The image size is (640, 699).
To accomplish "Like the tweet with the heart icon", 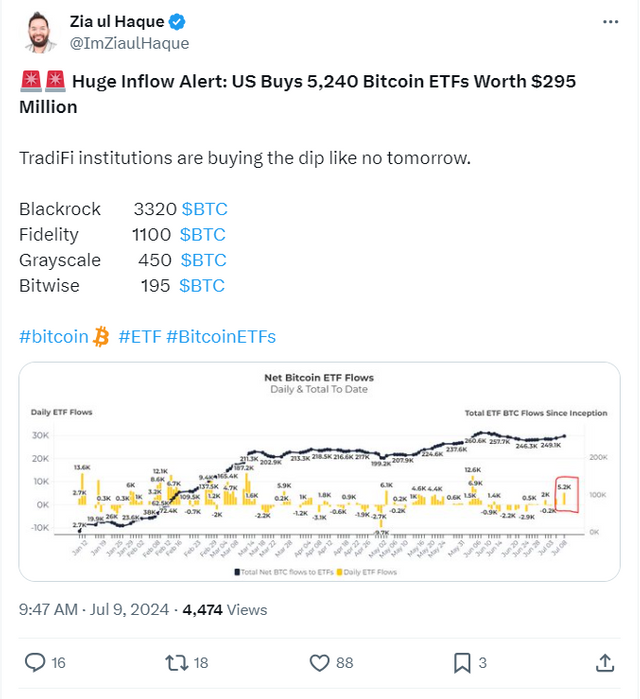I will 320,662.
